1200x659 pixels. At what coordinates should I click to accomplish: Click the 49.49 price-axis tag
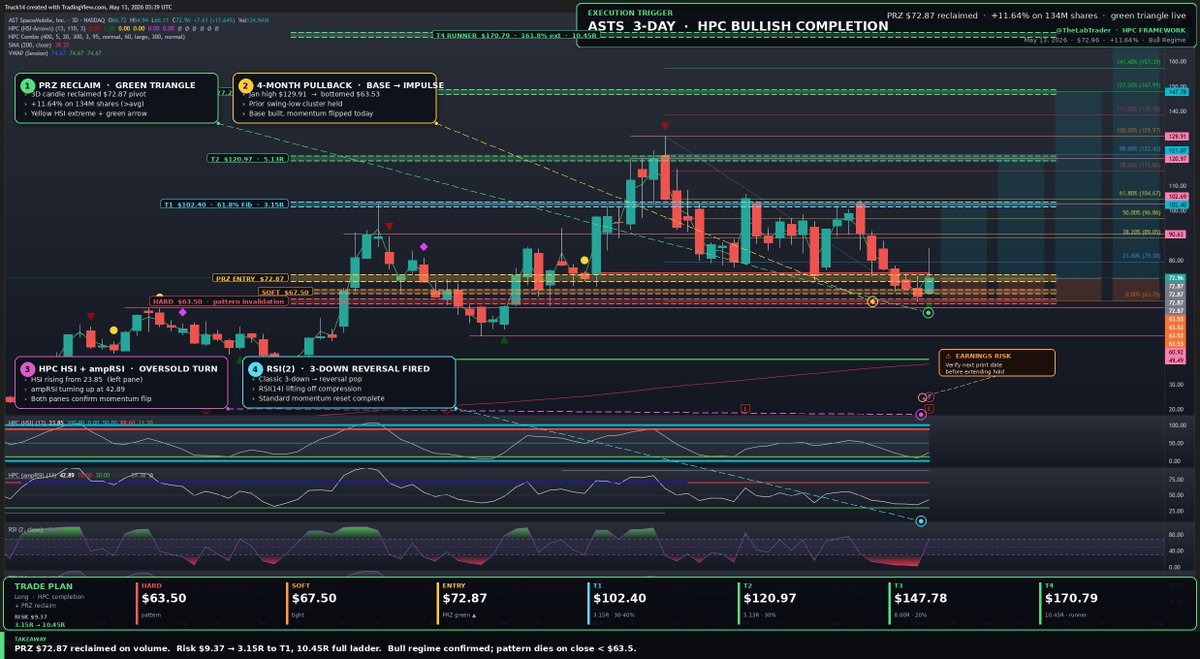[1177, 361]
